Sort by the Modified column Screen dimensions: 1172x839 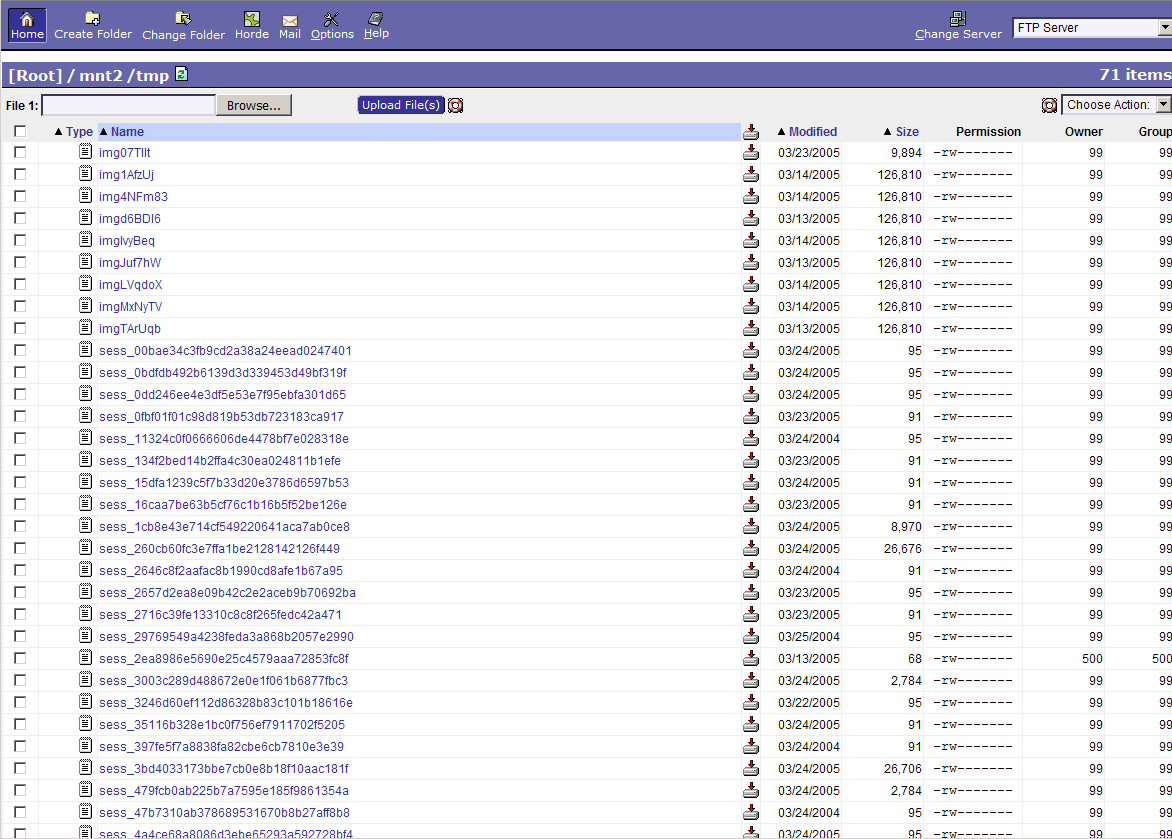pyautogui.click(x=812, y=132)
